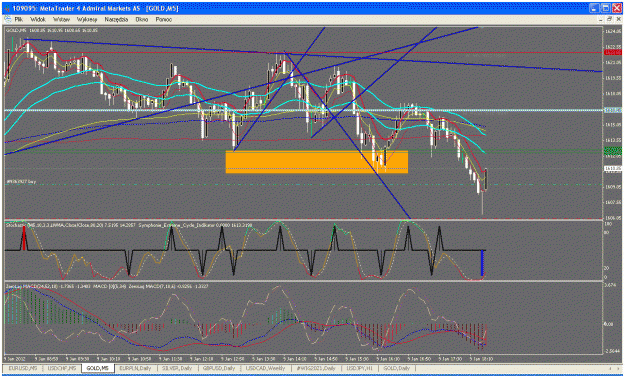
Task: Open the Narzędzia menu
Action: [x=116, y=19]
